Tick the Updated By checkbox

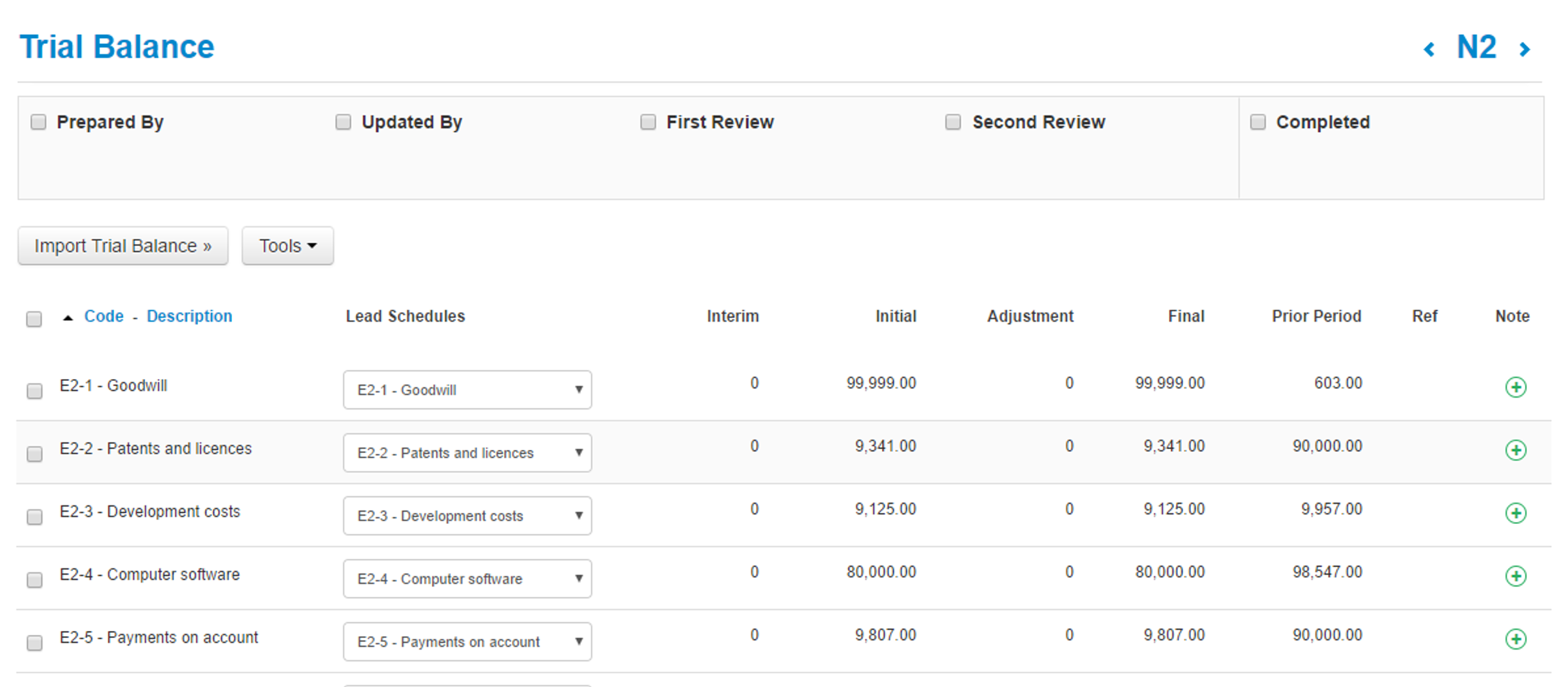click(343, 122)
